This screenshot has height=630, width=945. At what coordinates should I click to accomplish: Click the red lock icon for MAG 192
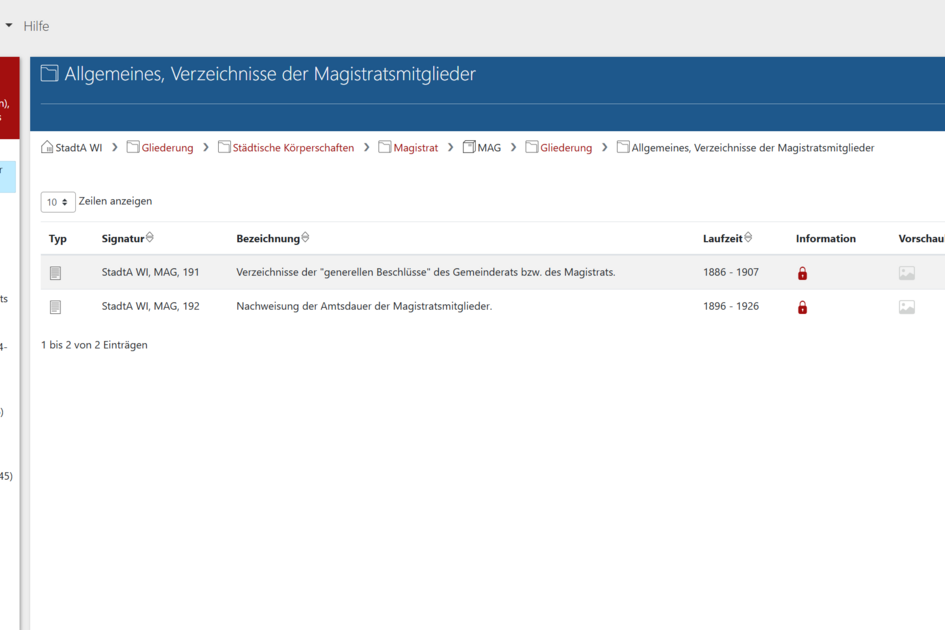(802, 307)
